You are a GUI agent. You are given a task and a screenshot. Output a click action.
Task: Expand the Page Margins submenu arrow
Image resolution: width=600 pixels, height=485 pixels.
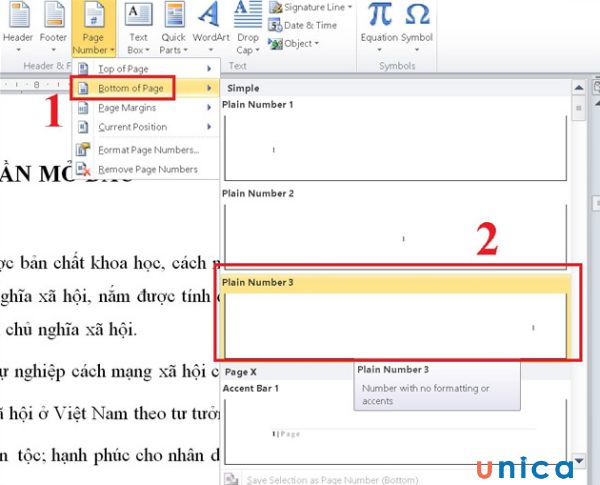(x=209, y=108)
